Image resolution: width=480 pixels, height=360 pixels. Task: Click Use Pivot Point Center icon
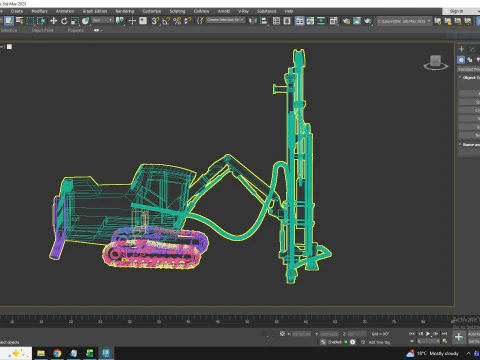(x=120, y=21)
